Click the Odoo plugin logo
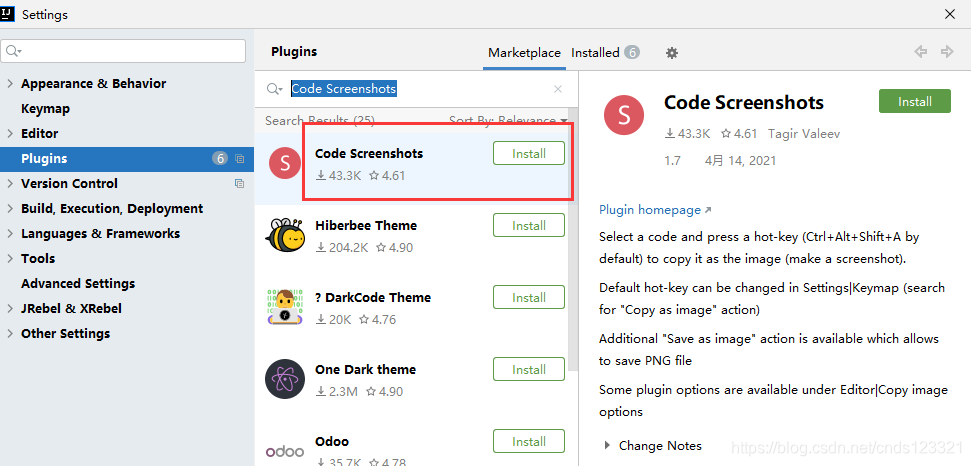Screen dimensions: 971x466 [285, 451]
